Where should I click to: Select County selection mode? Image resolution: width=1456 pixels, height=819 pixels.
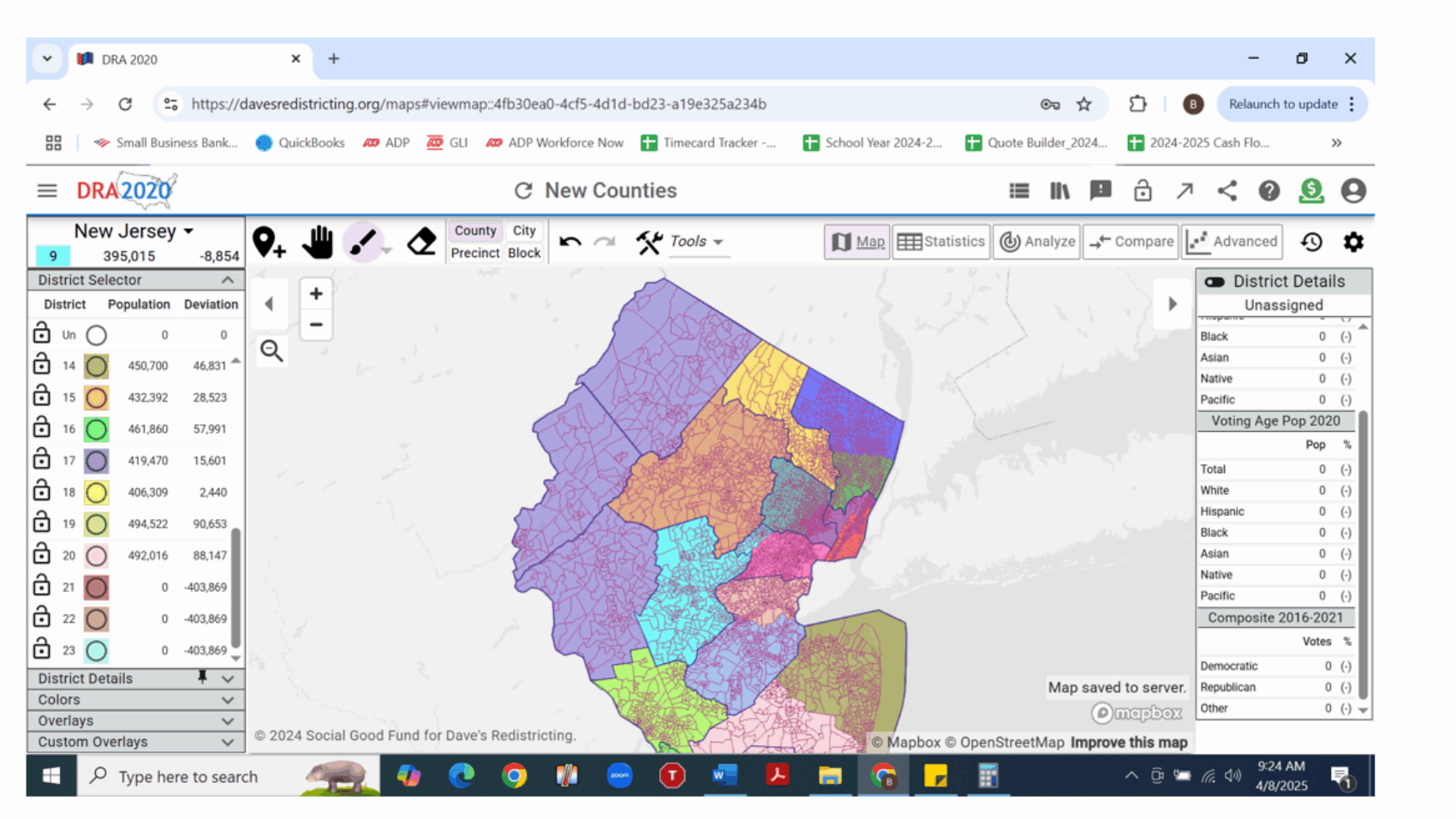point(475,230)
